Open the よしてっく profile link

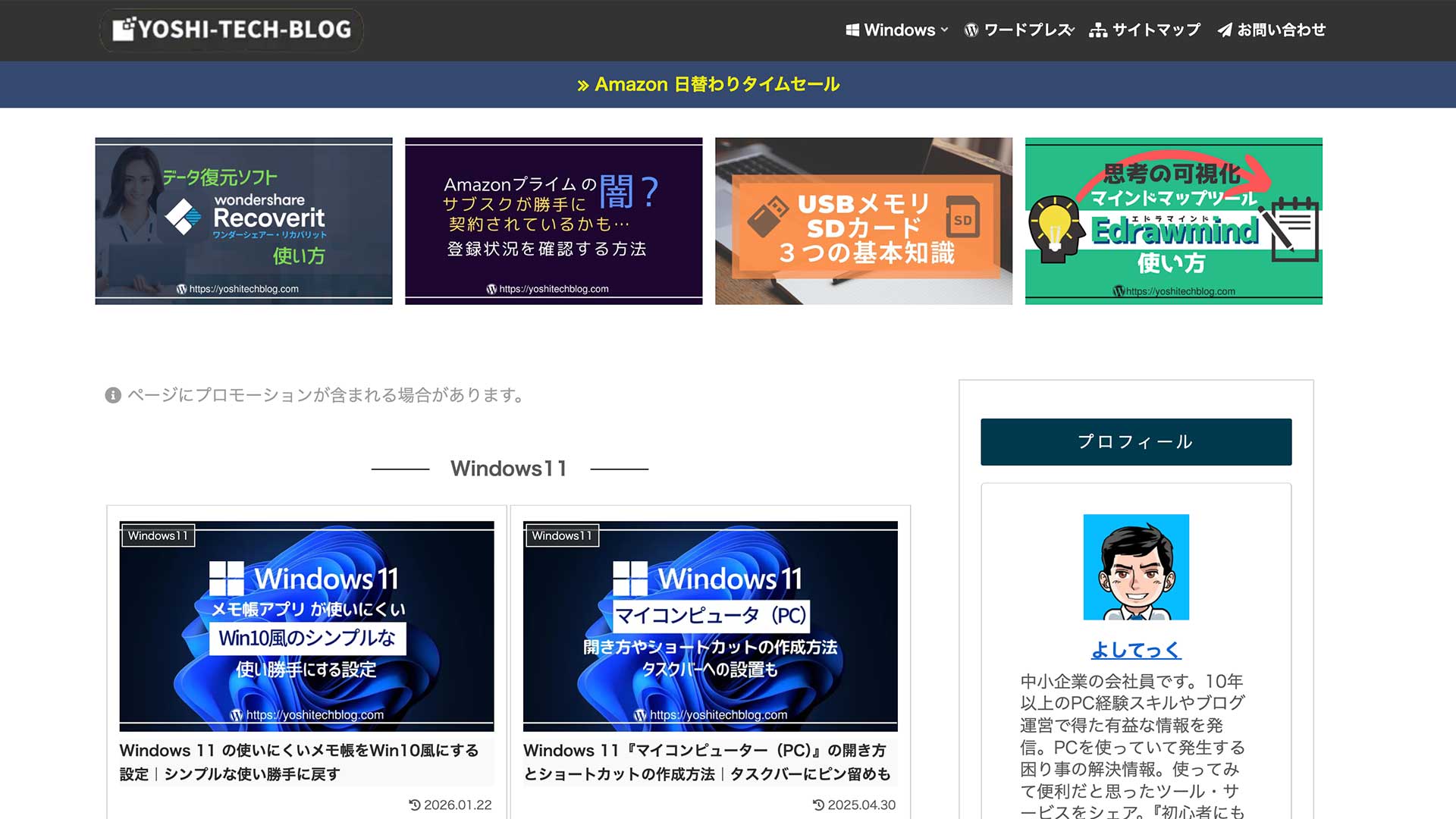point(1135,649)
